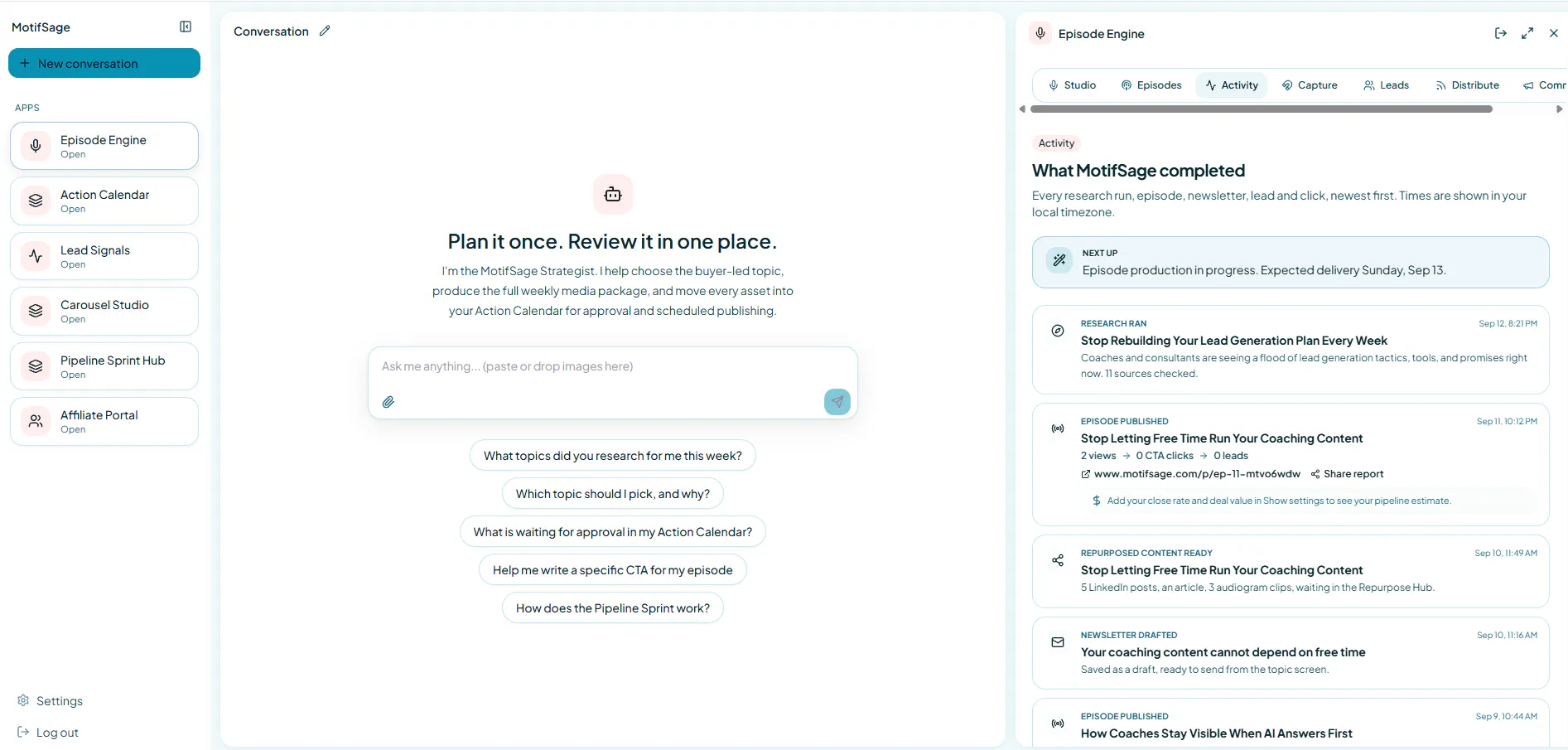Click the pencil icon to rename Conversation
Screen dimensions: 1568x750
point(325,31)
